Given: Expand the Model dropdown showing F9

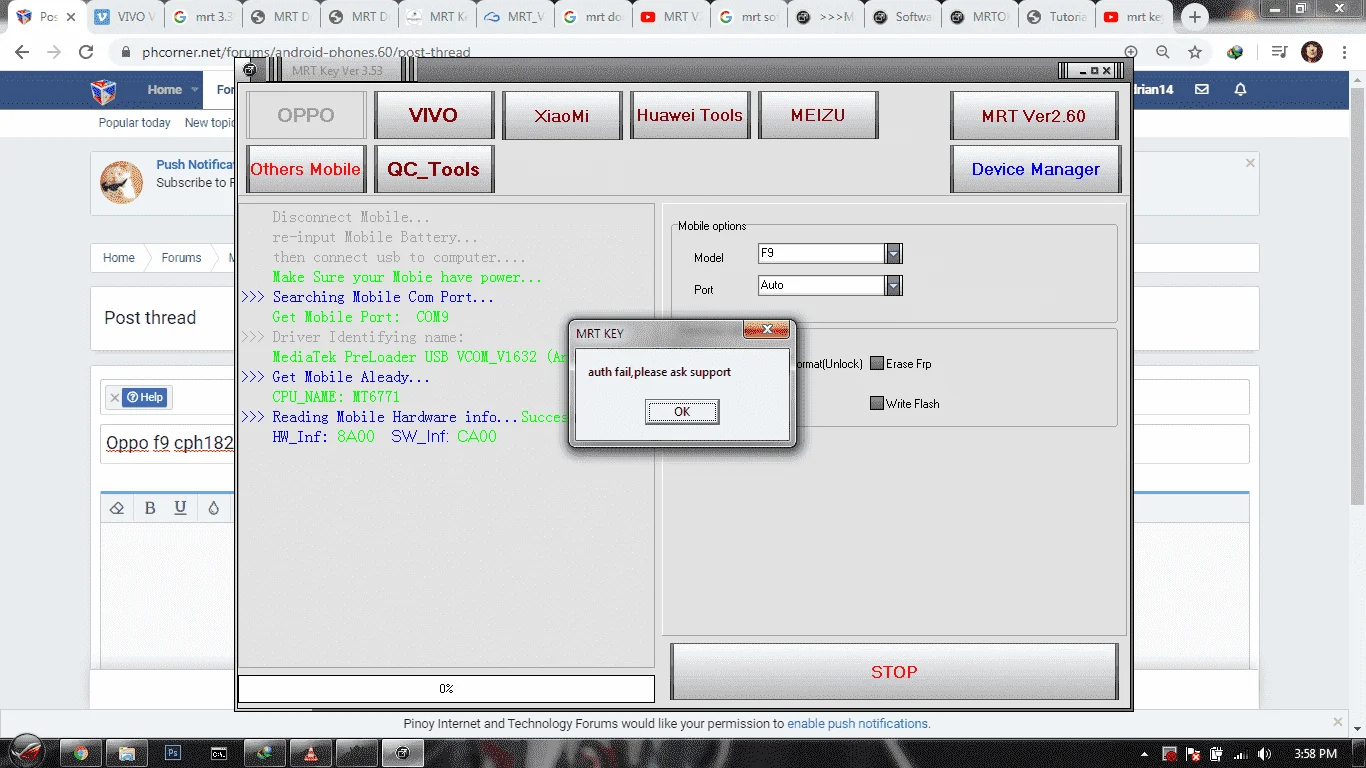Looking at the screenshot, I should (x=894, y=254).
